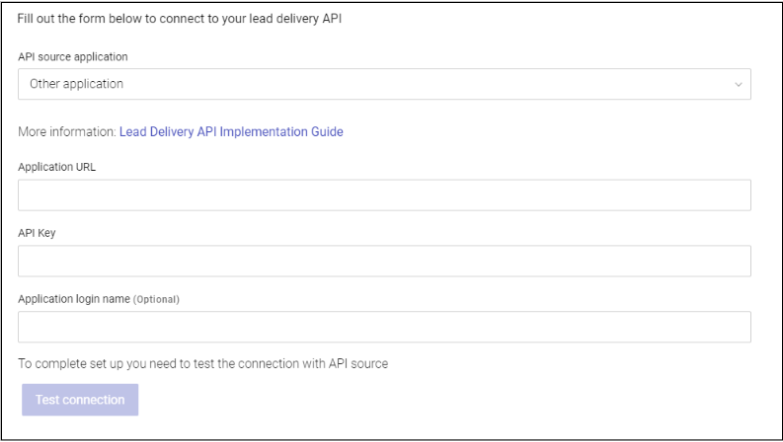Focus the API Key input box
Image resolution: width=783 pixels, height=442 pixels.
pyautogui.click(x=384, y=261)
